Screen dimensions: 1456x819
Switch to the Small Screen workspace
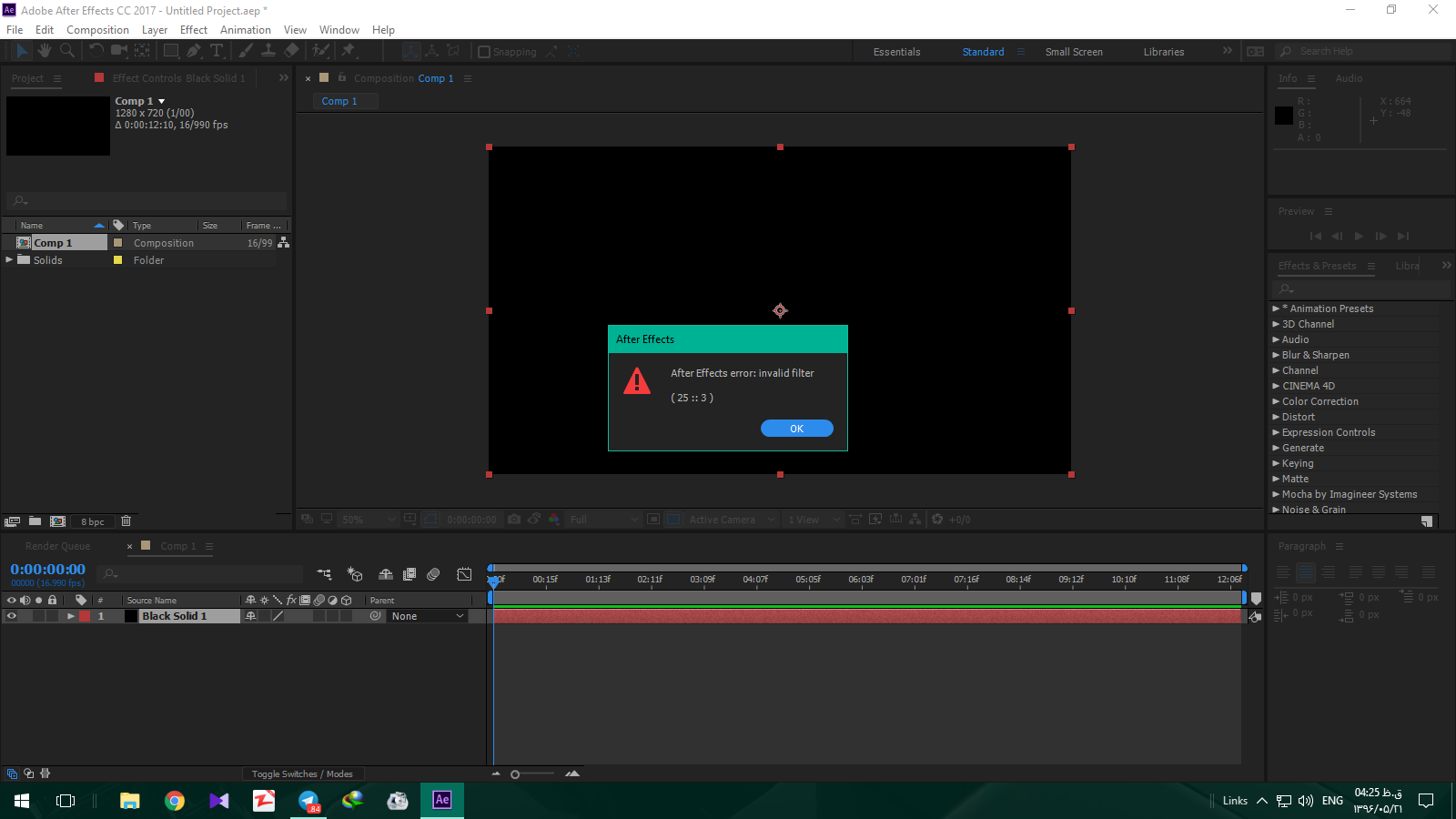point(1074,52)
